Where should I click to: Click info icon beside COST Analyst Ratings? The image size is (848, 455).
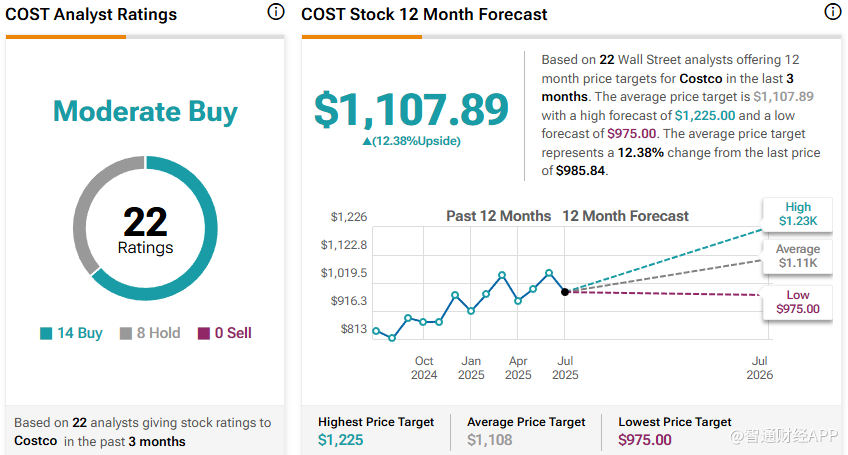(275, 13)
